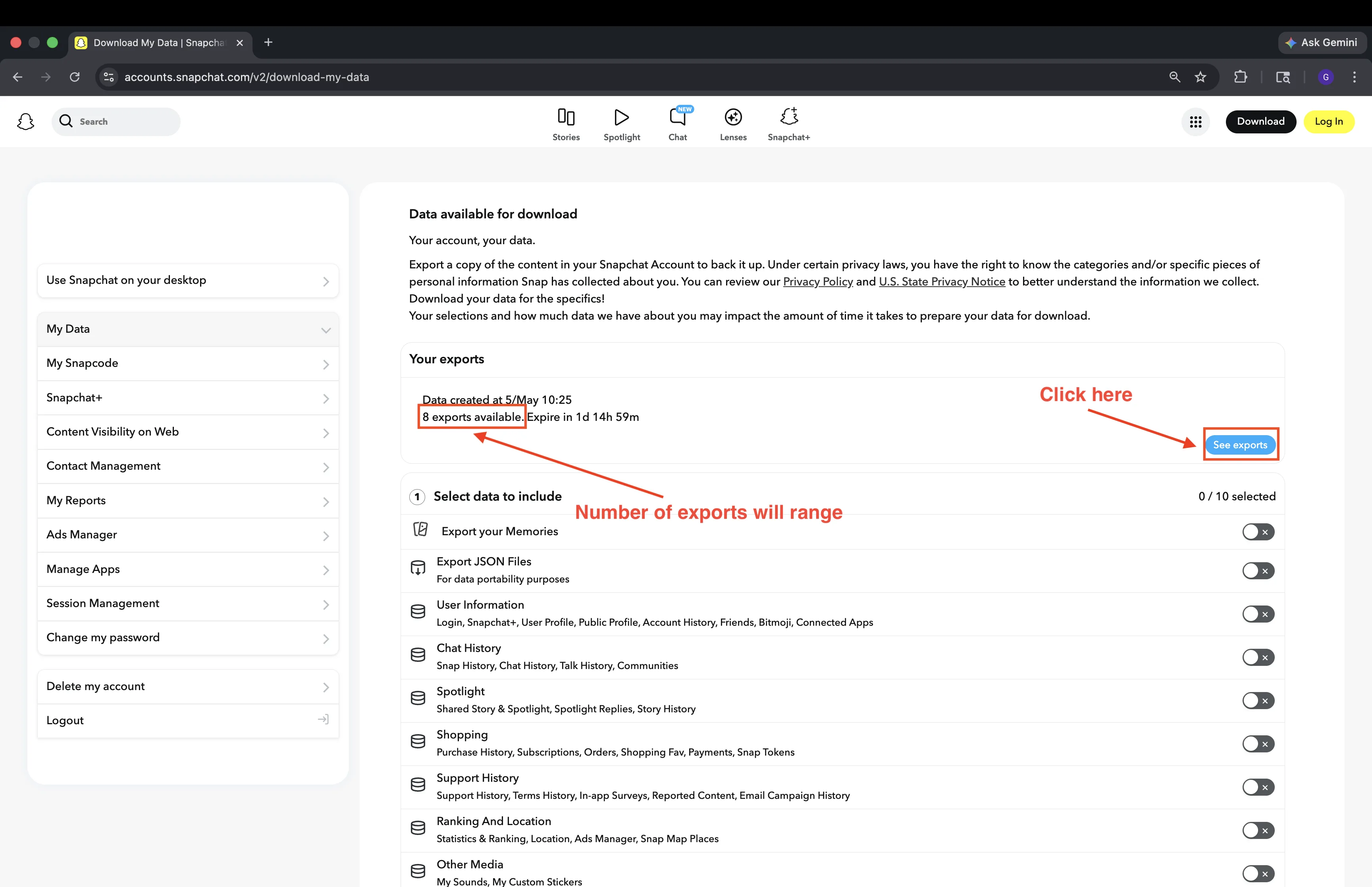
Task: Click the browser address bar URL
Action: point(247,77)
